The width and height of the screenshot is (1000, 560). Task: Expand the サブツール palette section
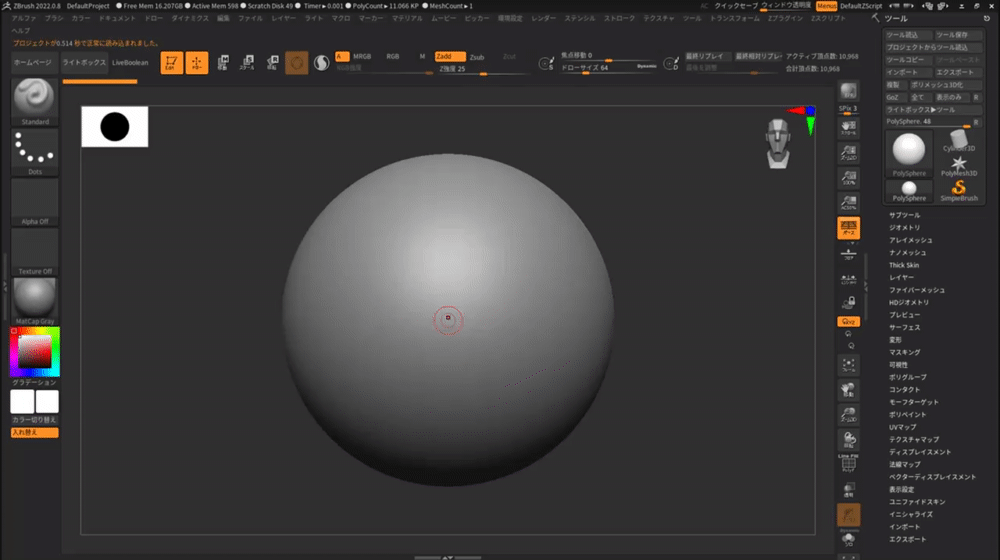click(x=905, y=215)
